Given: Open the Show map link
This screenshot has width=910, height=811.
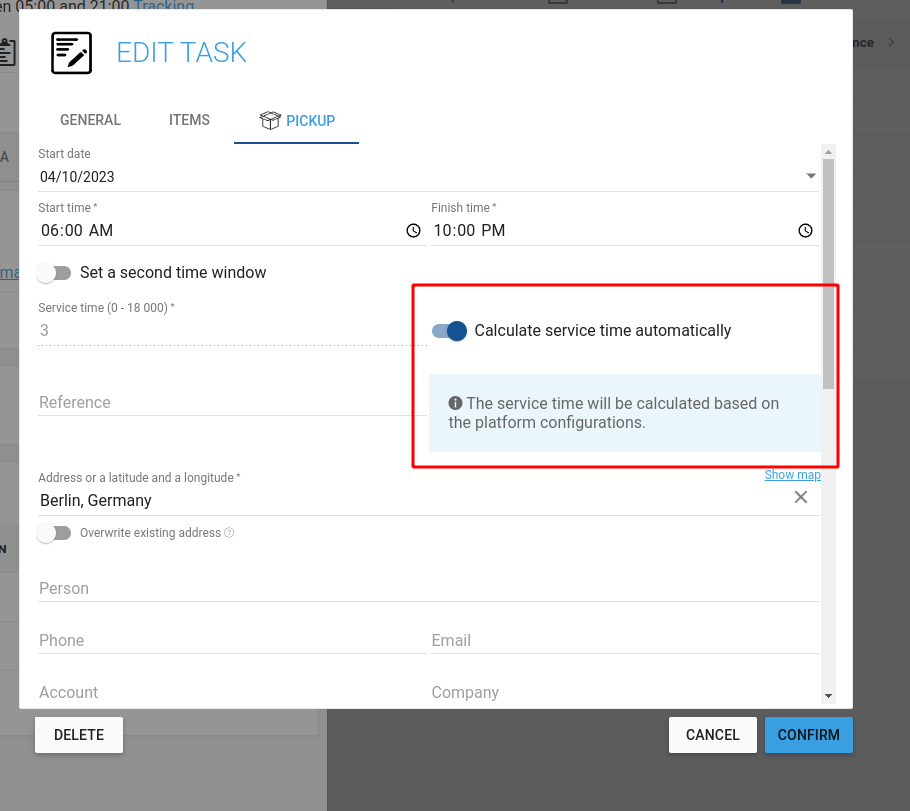Looking at the screenshot, I should [x=792, y=475].
